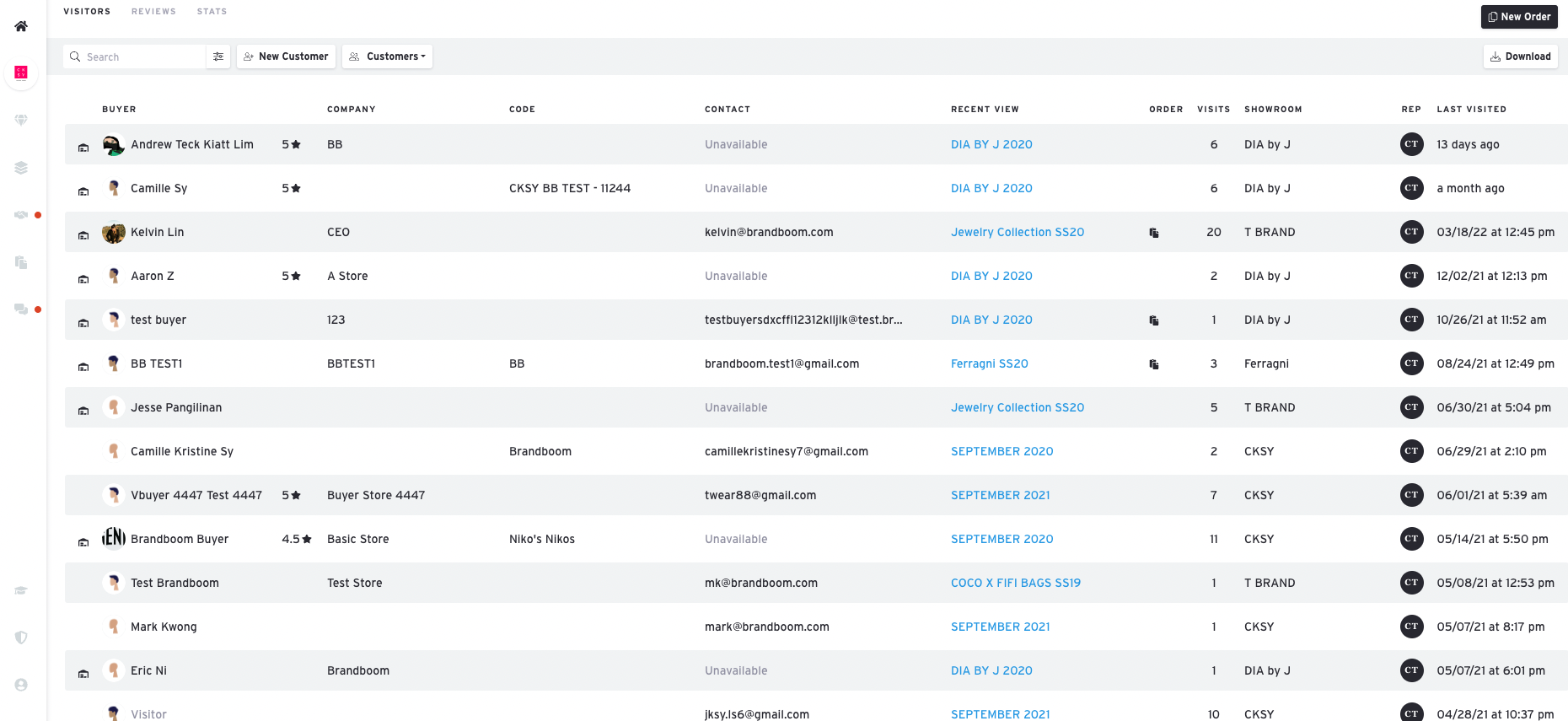Image resolution: width=1568 pixels, height=721 pixels.
Task: Open Jewelry Collection SS20 link for Kelvin Lin
Action: point(1018,232)
